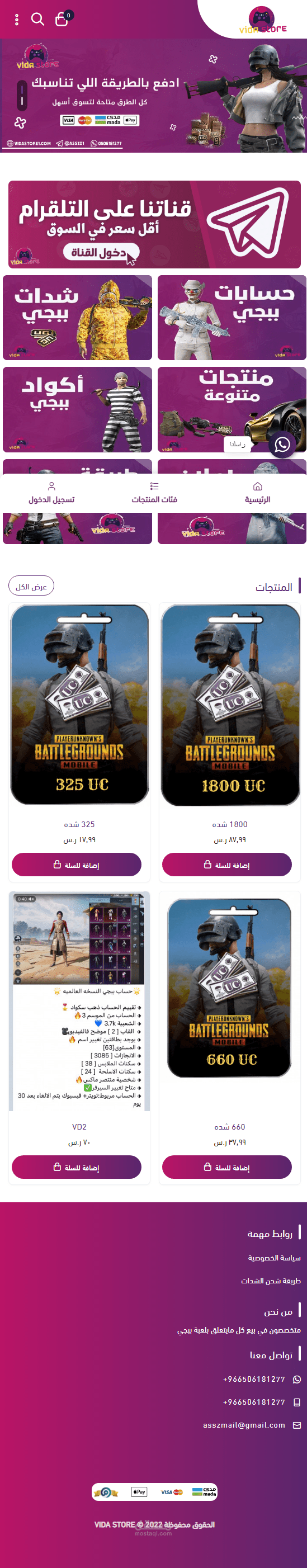This screenshot has width=307, height=1568.
Task: Open PUBG accounts category حسابات ببجي
Action: 232,318
